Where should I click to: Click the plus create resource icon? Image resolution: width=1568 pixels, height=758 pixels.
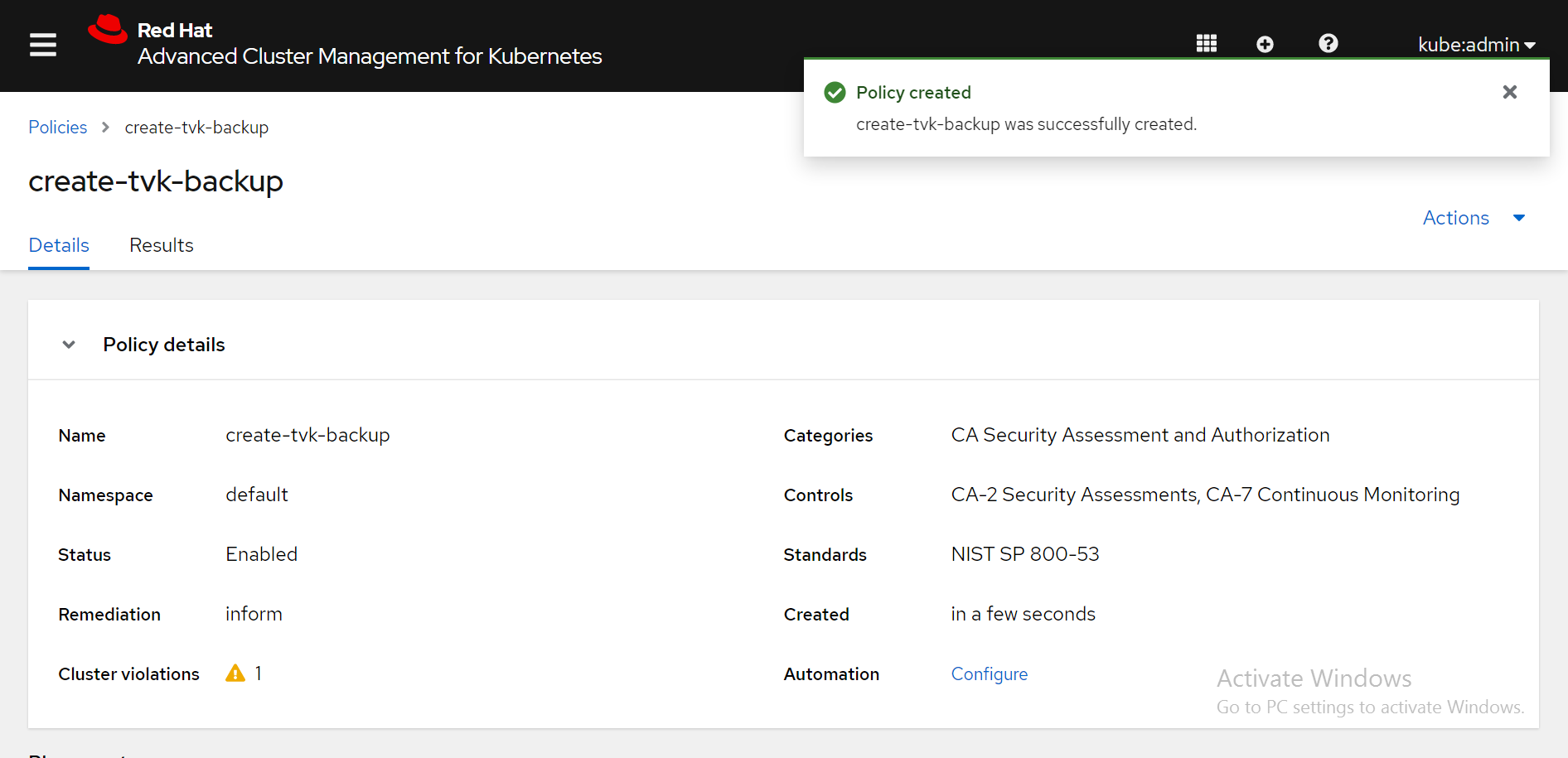tap(1265, 44)
